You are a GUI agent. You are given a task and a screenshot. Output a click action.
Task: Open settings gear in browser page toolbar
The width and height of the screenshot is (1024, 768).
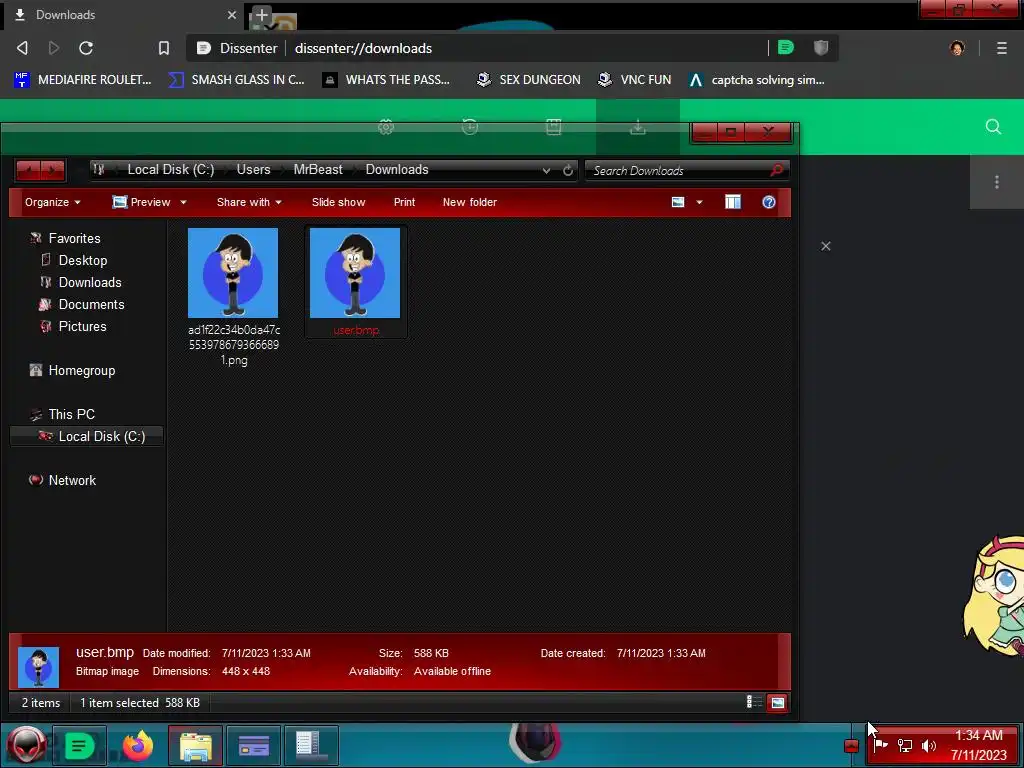point(386,127)
